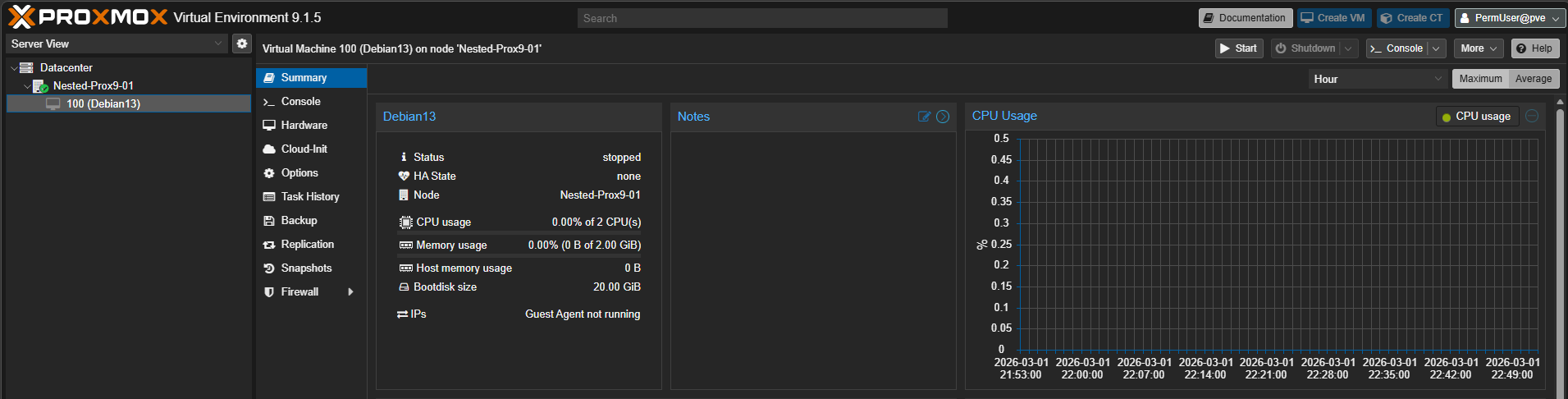The height and width of the screenshot is (399, 1568).
Task: Click the '0.00% of 2 CPU(s)' value
Action: point(597,222)
